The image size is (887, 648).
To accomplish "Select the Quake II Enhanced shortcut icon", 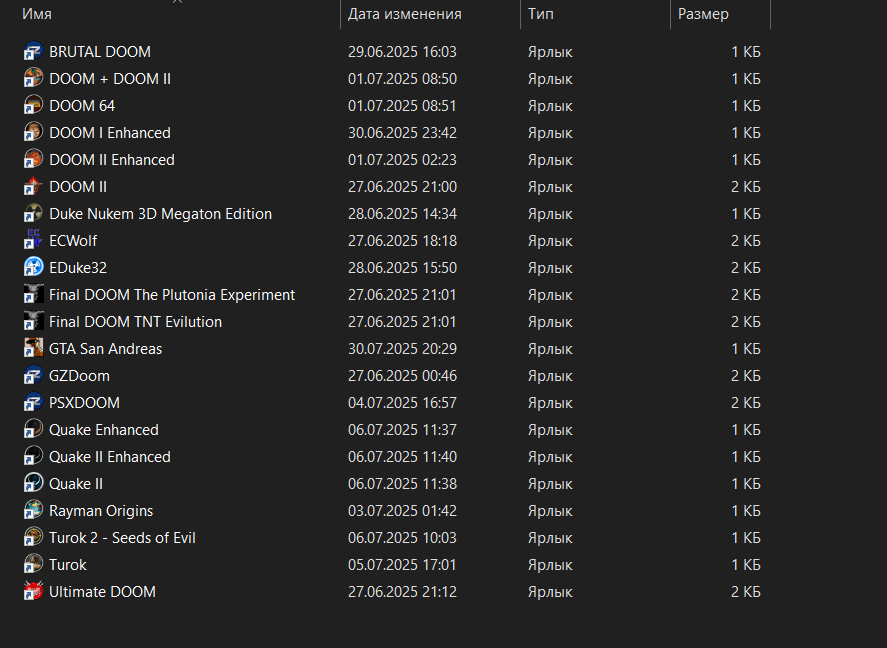I will pos(33,457).
